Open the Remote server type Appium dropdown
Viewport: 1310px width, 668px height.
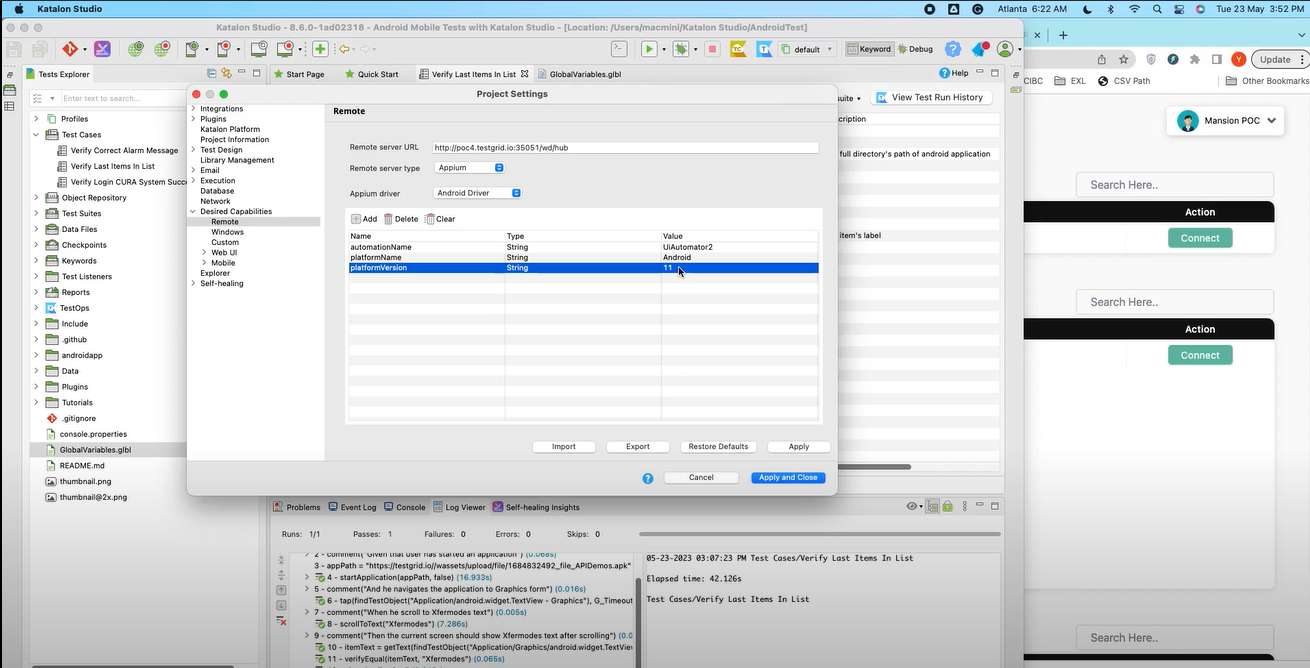(470, 168)
